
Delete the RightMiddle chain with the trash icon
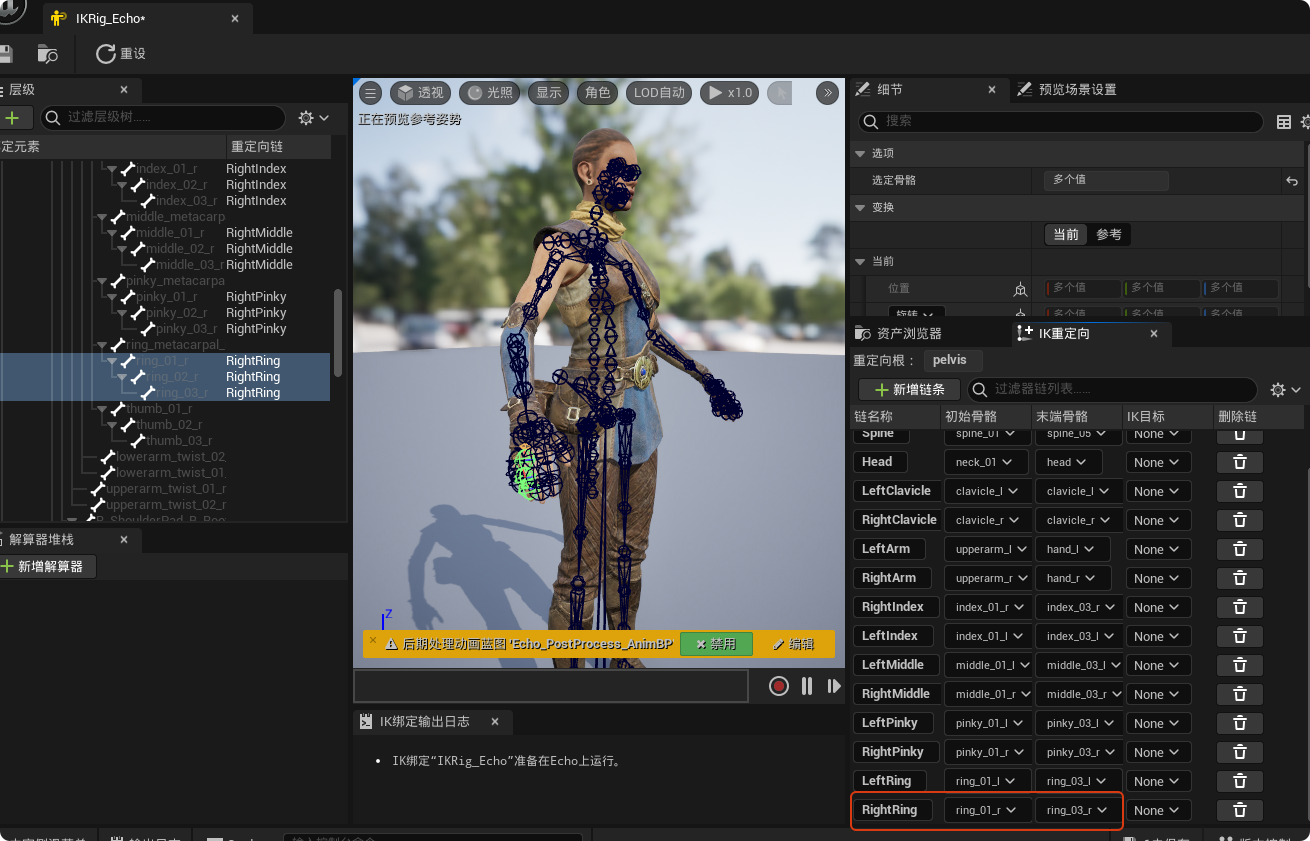(1240, 694)
